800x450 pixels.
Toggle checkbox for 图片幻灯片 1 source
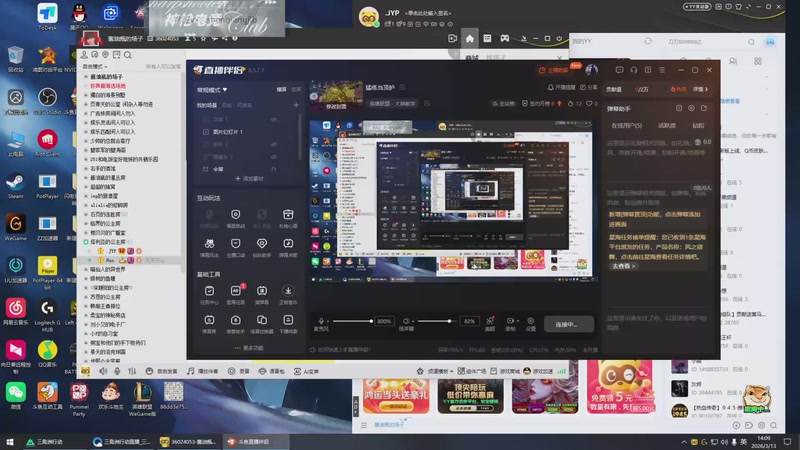(206, 132)
